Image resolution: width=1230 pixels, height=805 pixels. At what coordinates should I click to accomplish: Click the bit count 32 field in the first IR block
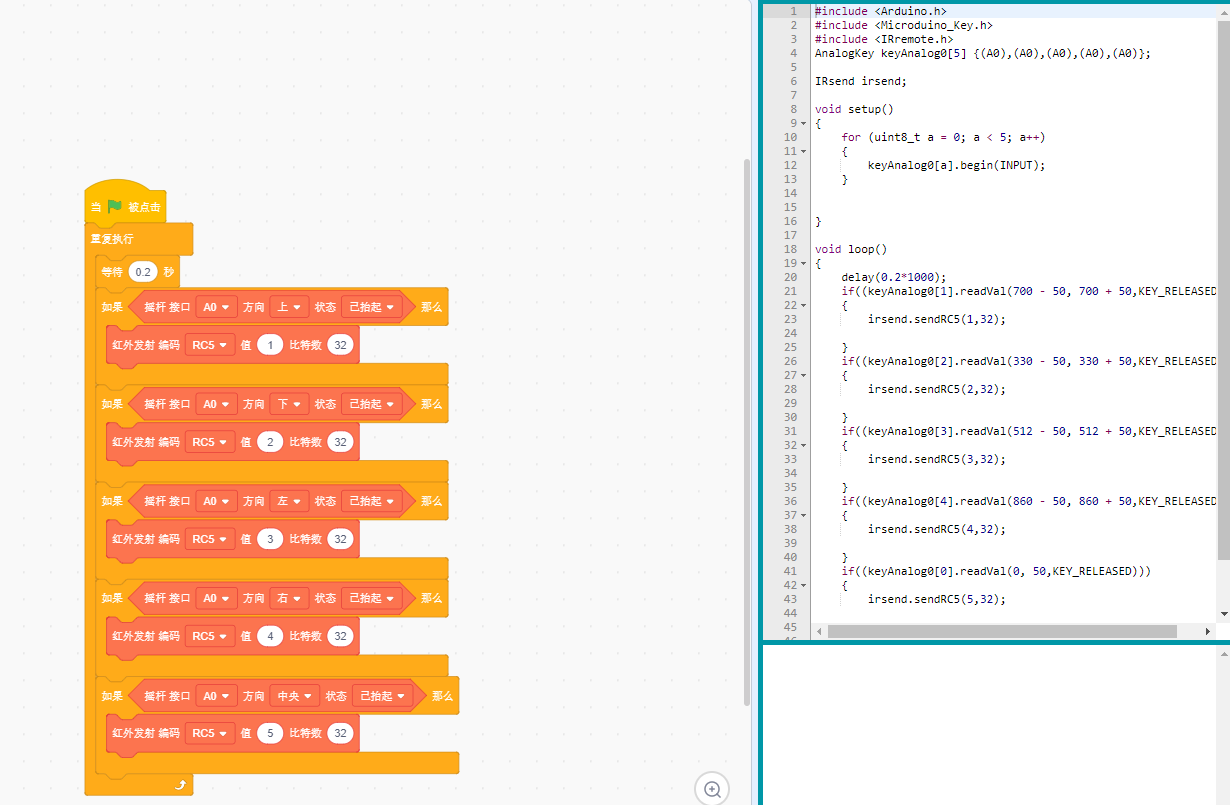pyautogui.click(x=340, y=345)
